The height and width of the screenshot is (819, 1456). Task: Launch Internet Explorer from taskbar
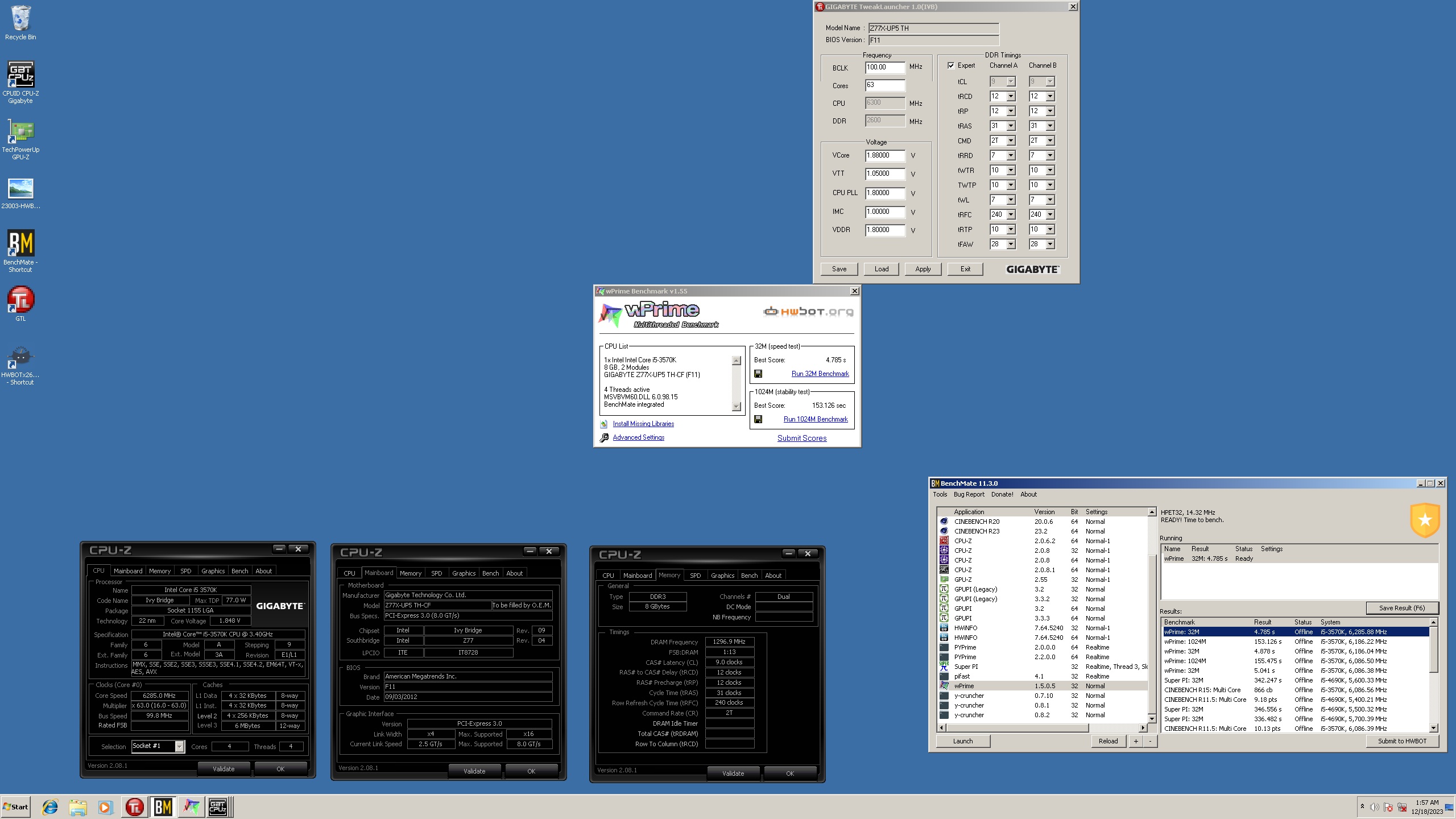(x=50, y=806)
